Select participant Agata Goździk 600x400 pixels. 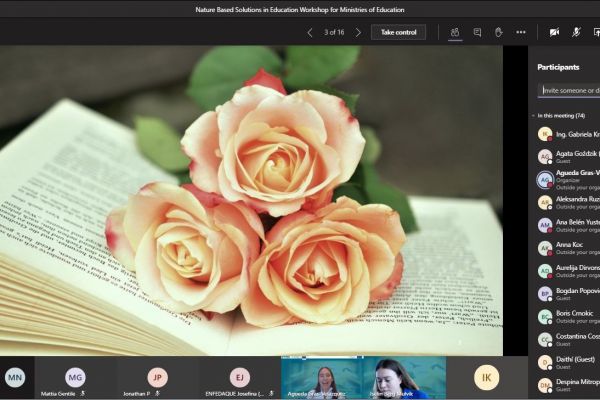569,157
